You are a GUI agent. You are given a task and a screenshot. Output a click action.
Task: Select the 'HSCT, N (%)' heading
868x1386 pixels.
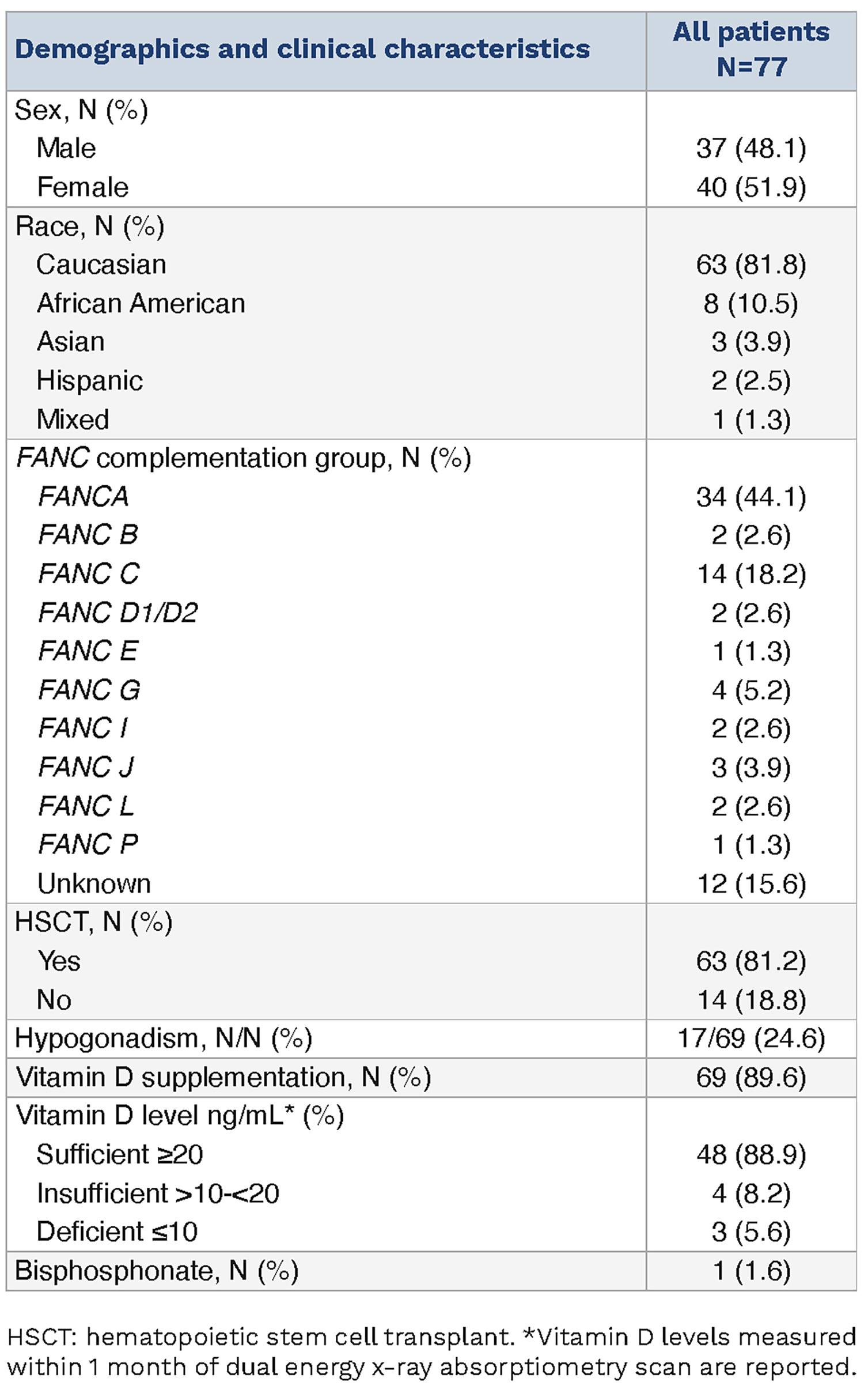coord(93,922)
